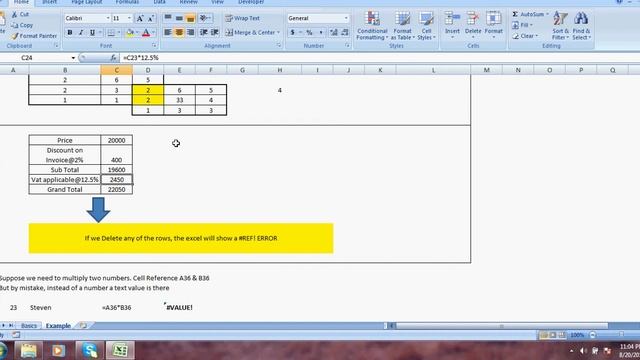
Task: Open the font size dropdown
Action: click(x=129, y=18)
